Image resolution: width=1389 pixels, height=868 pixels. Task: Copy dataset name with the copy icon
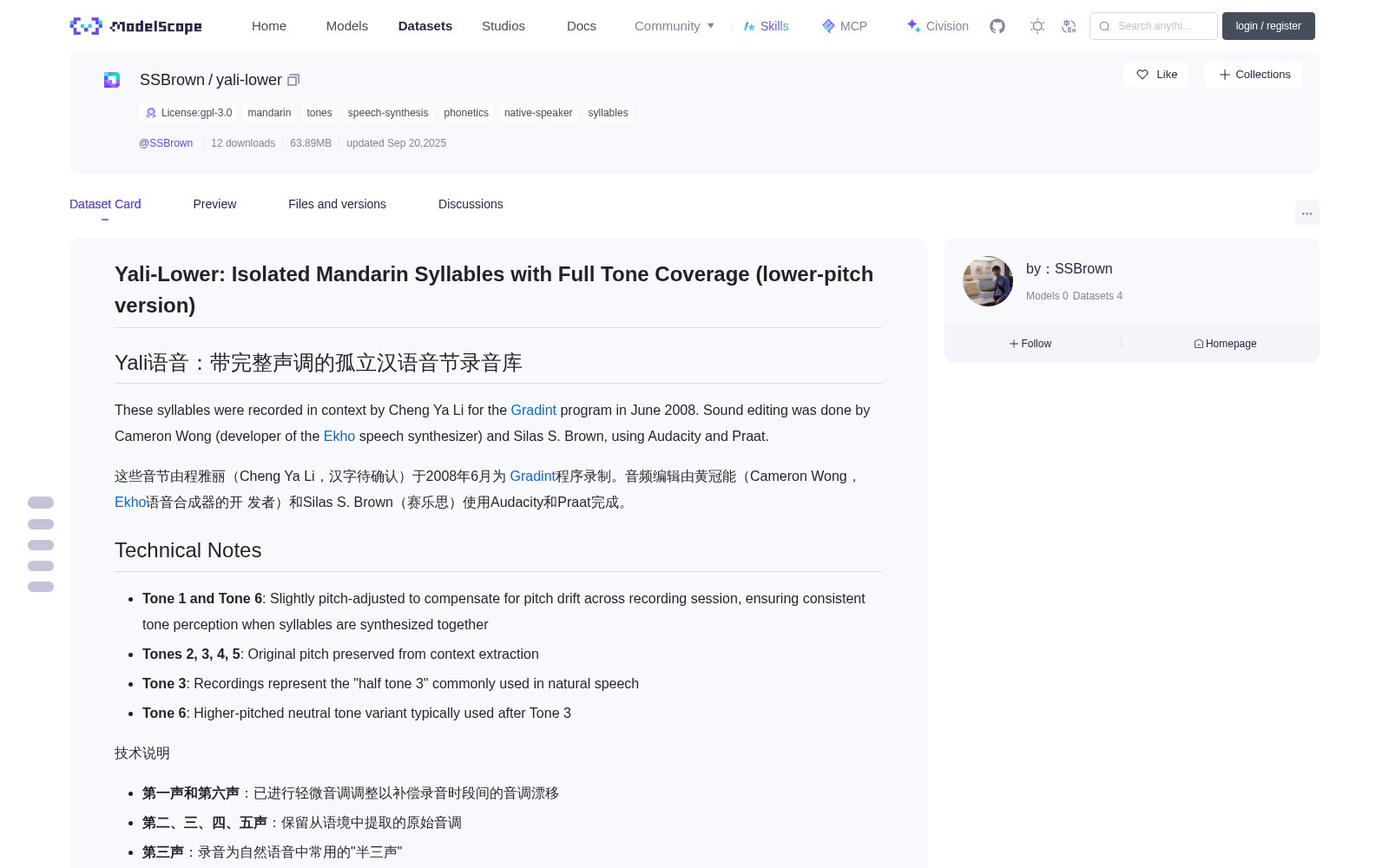pos(293,80)
